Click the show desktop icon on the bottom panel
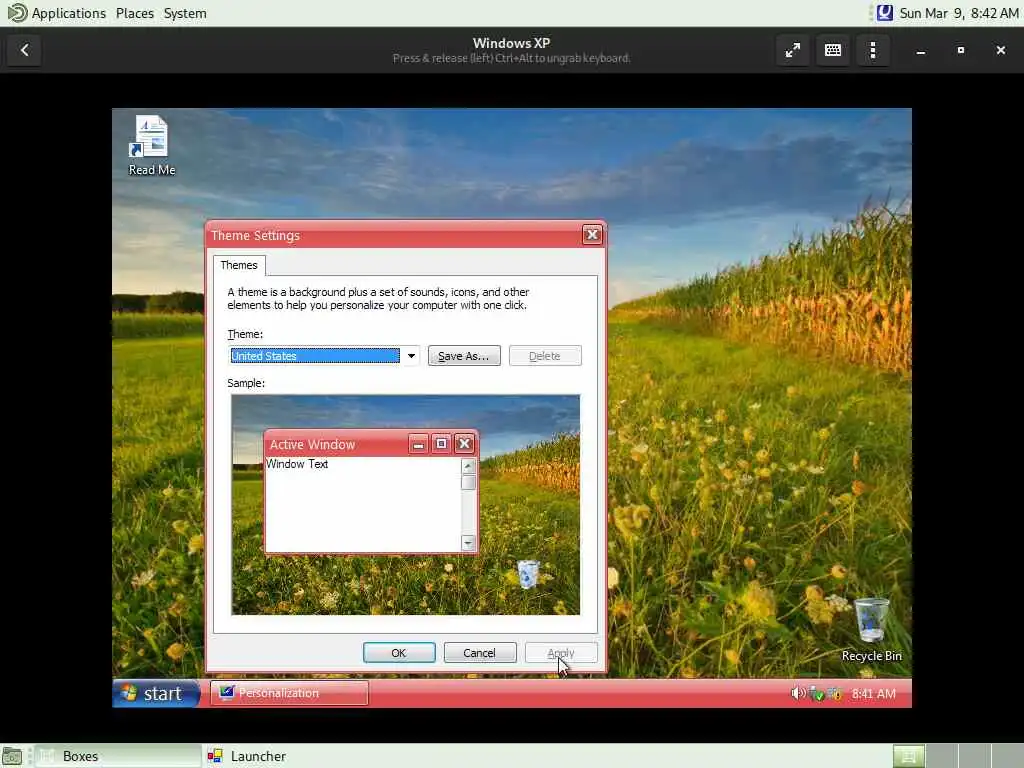The height and width of the screenshot is (768, 1024). tap(12, 756)
